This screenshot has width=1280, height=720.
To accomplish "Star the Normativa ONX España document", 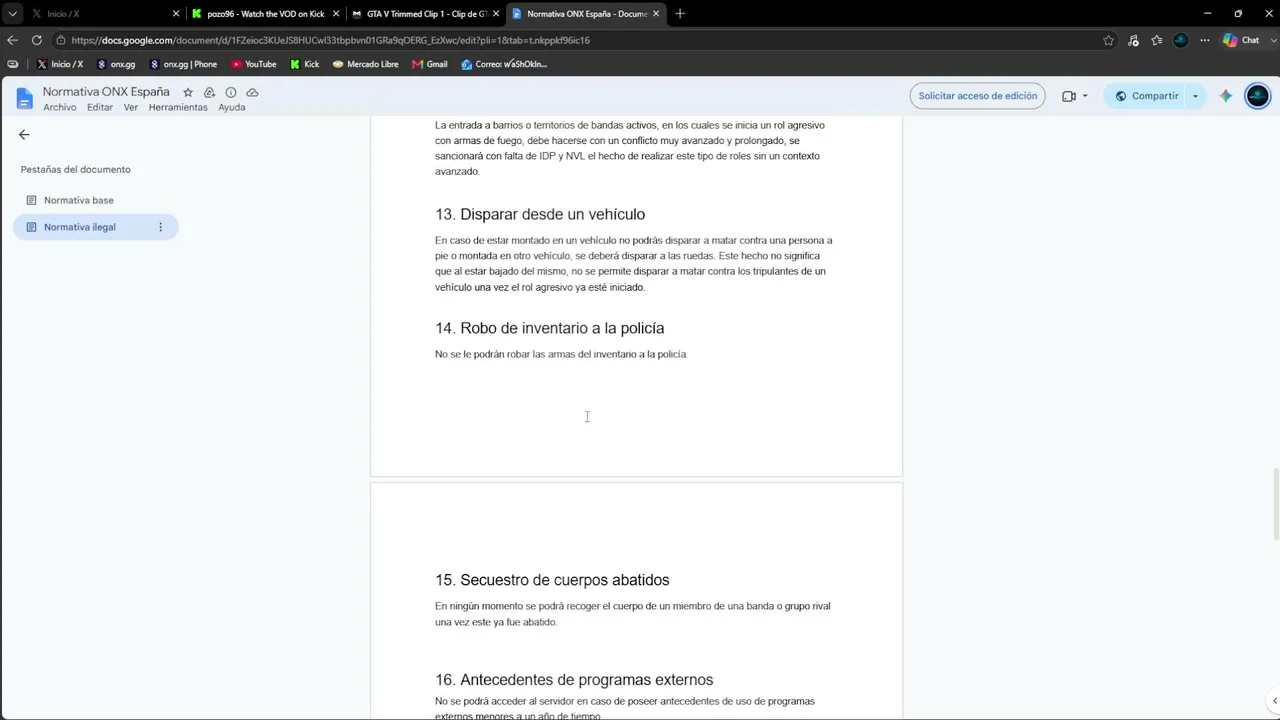I will pyautogui.click(x=188, y=92).
